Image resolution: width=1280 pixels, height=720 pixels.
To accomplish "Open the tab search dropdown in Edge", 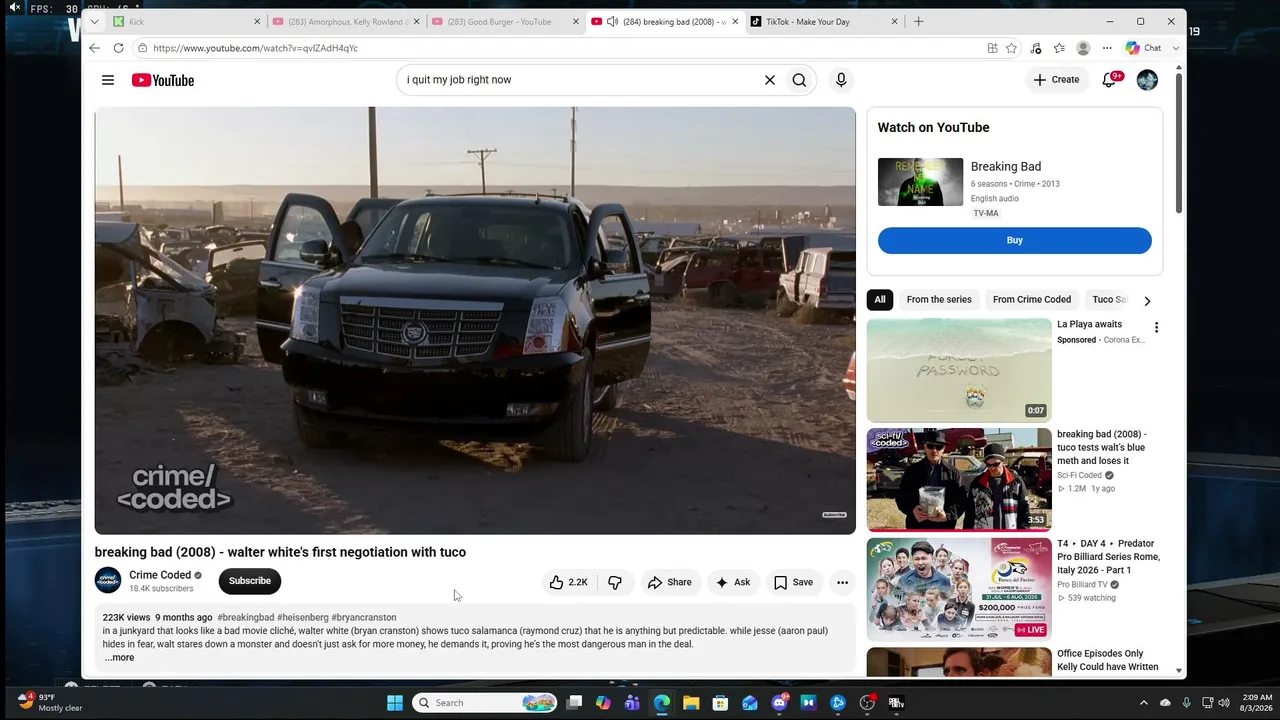I will coord(94,21).
